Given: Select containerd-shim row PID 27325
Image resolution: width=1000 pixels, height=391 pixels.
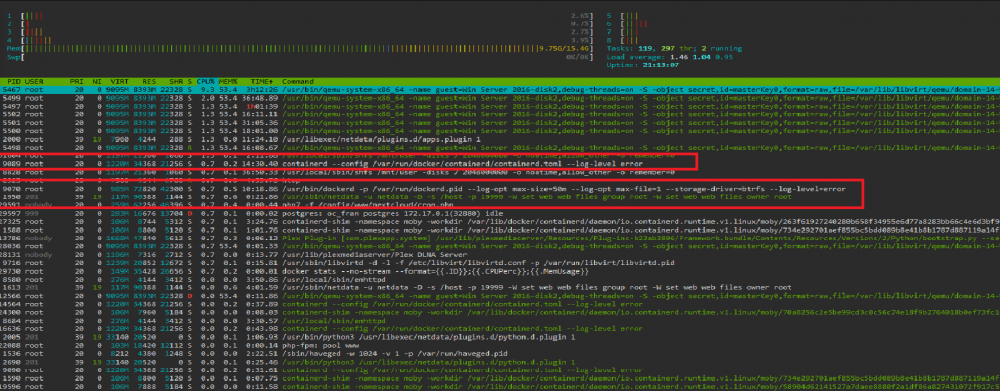Looking at the screenshot, I should tap(500, 221).
